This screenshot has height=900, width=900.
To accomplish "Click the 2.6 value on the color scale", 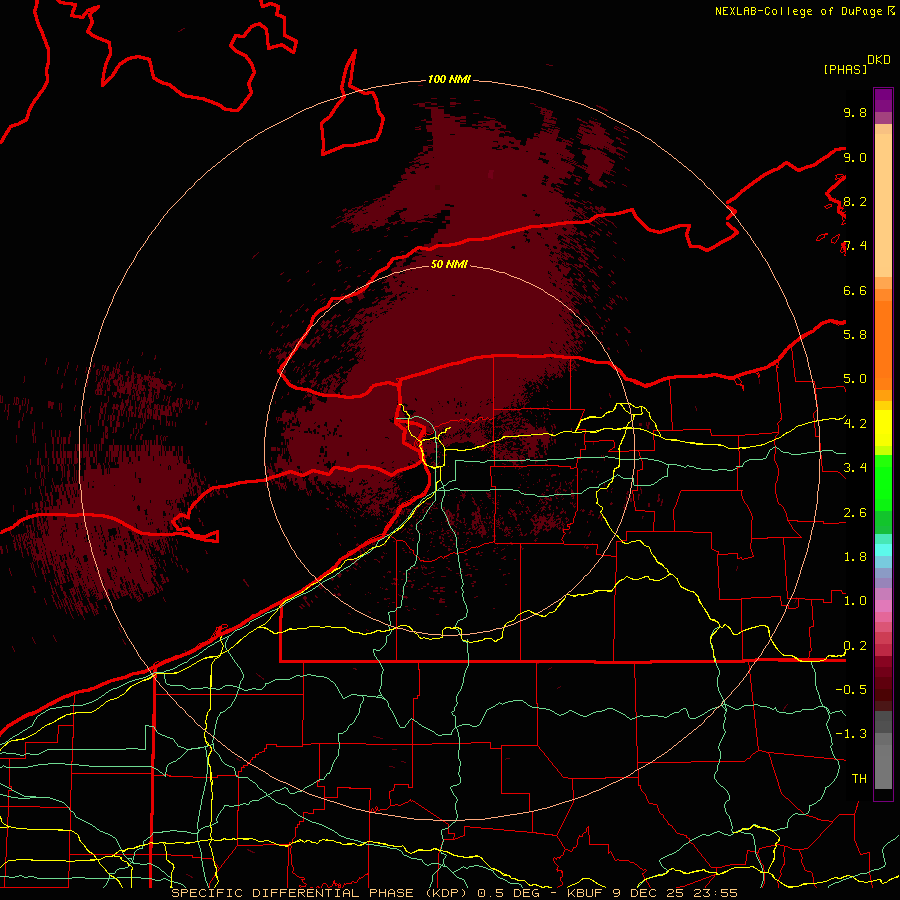I will pos(855,512).
